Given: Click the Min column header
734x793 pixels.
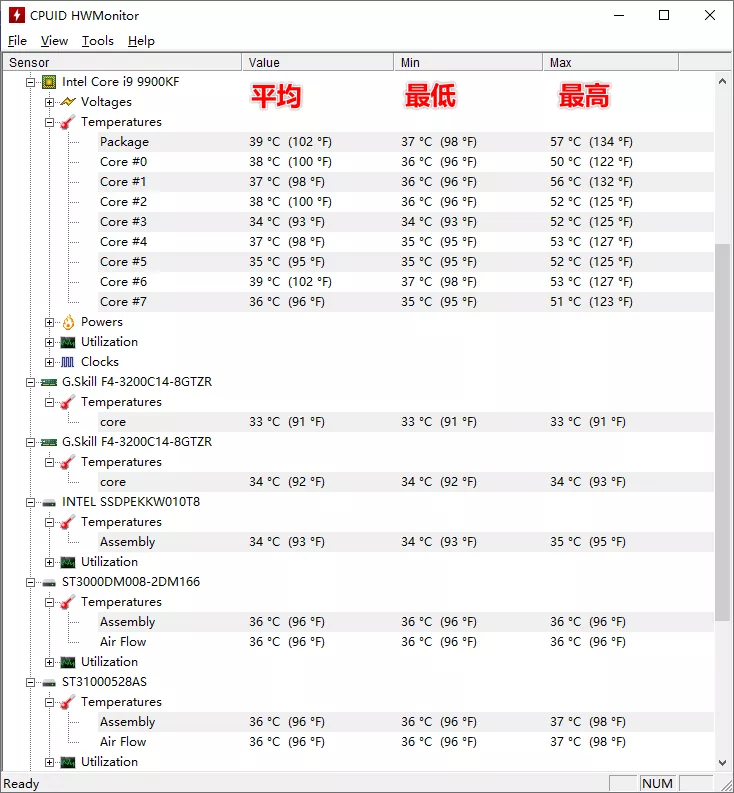Looking at the screenshot, I should pos(468,63).
